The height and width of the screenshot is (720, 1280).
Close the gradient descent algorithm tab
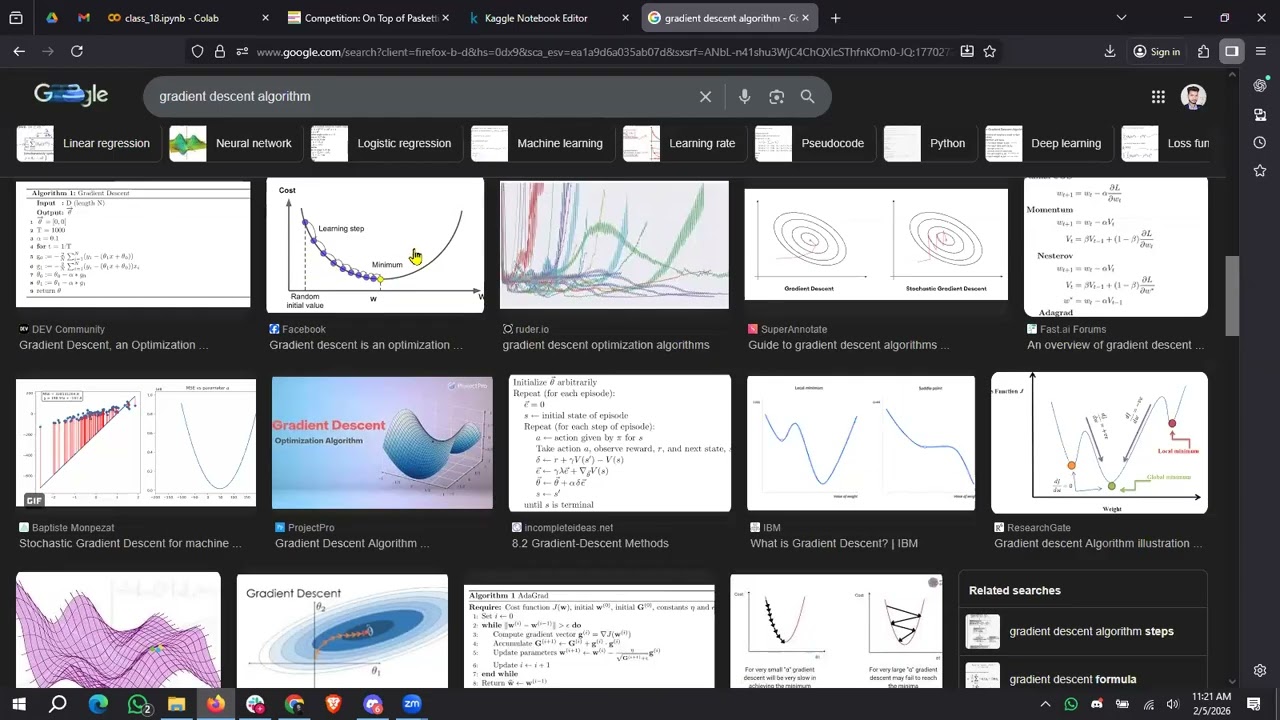tap(805, 18)
